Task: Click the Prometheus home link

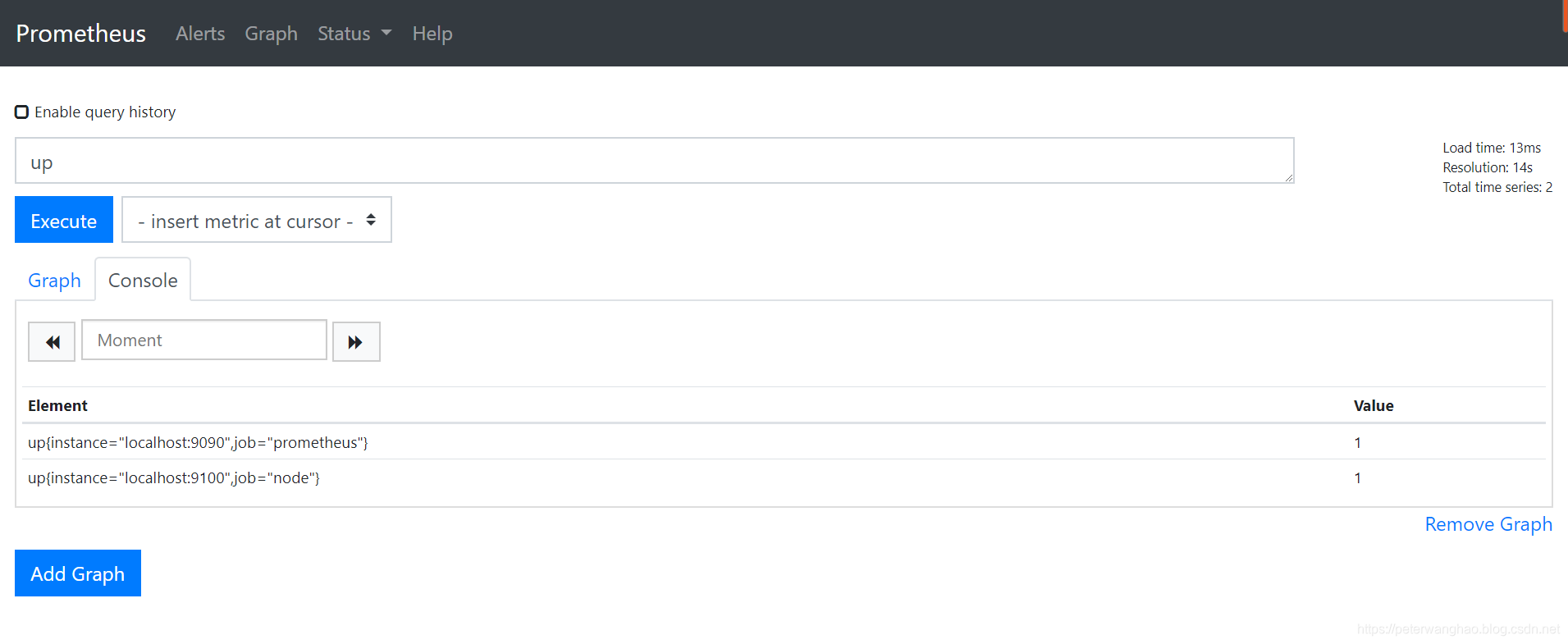Action: (x=80, y=33)
